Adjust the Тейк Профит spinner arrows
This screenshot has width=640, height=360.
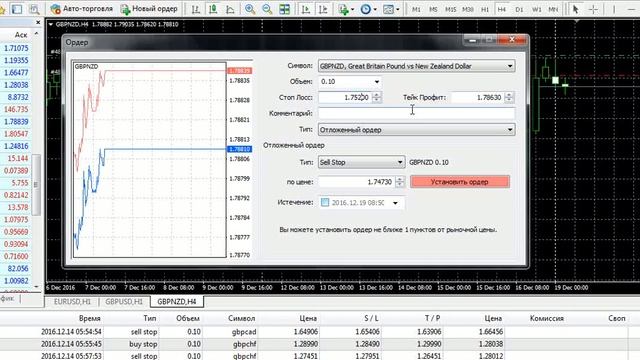509,98
